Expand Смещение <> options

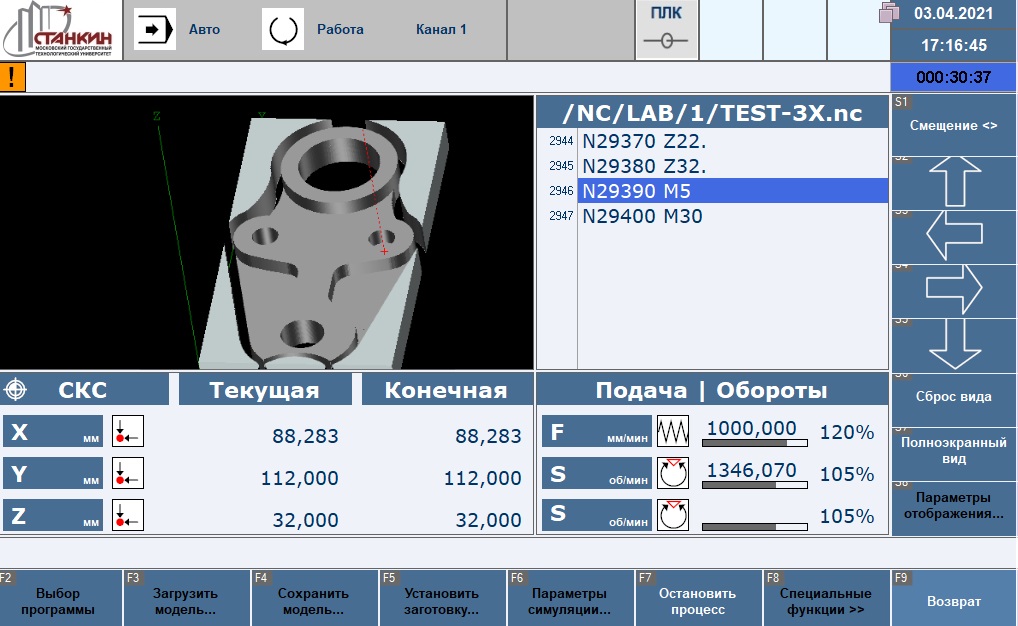(953, 126)
